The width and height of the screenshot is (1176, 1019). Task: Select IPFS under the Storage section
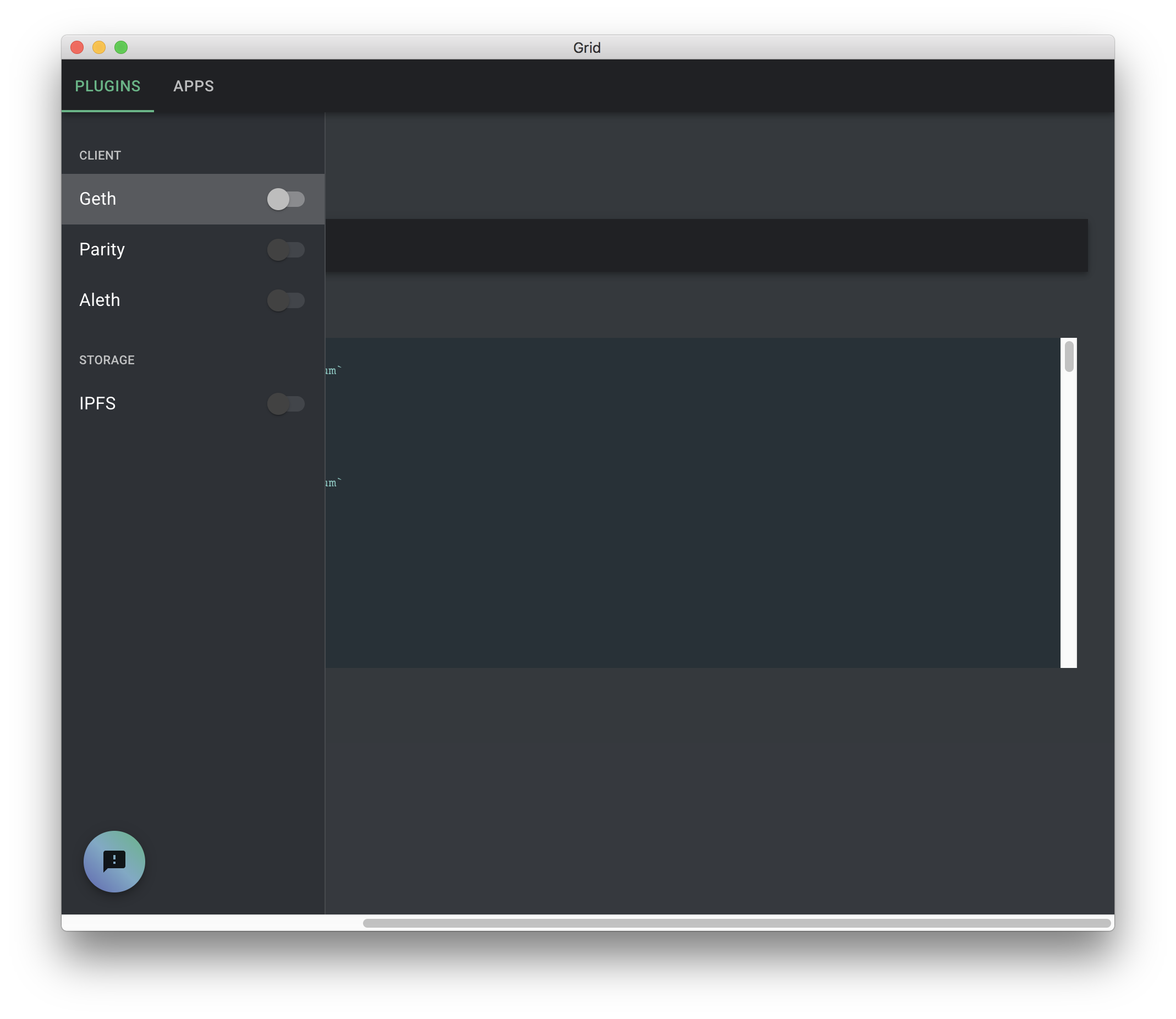[142, 404]
